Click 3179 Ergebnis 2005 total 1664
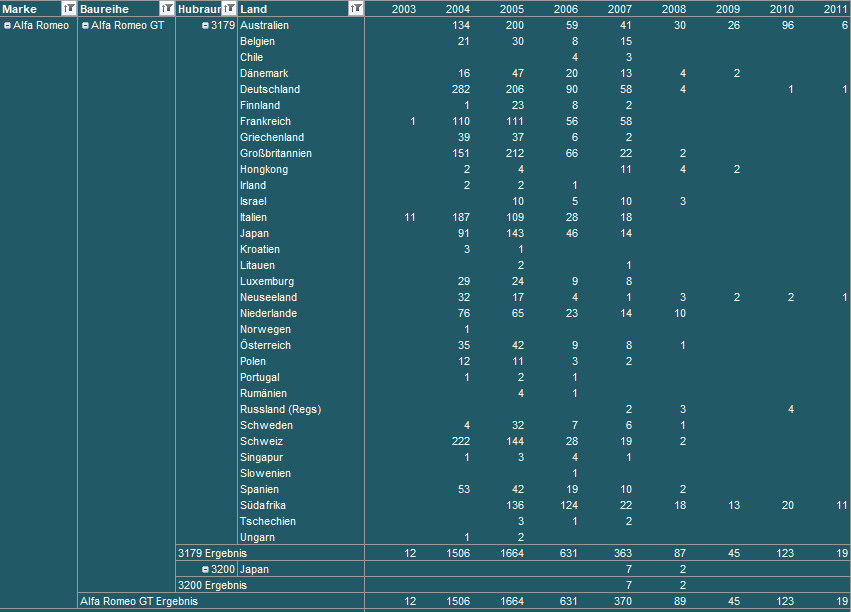851x612 pixels. (x=512, y=553)
